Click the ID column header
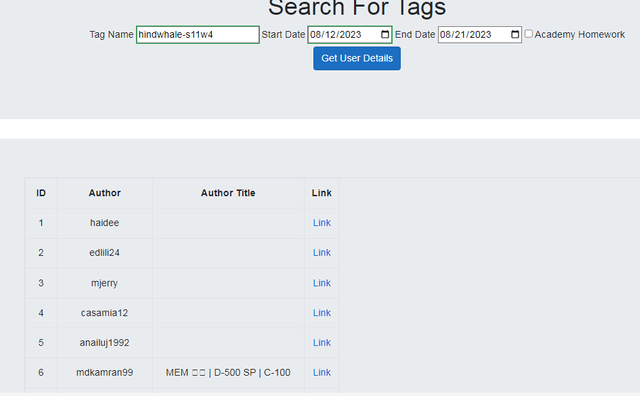The height and width of the screenshot is (396, 640). (41, 193)
